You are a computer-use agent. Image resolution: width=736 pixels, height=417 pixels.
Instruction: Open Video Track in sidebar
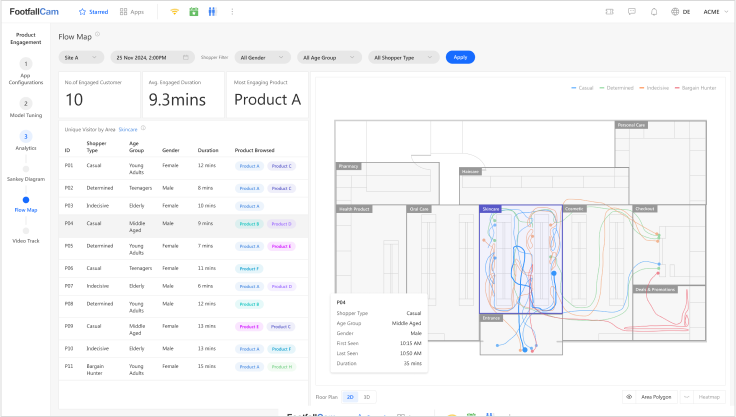tap(26, 241)
